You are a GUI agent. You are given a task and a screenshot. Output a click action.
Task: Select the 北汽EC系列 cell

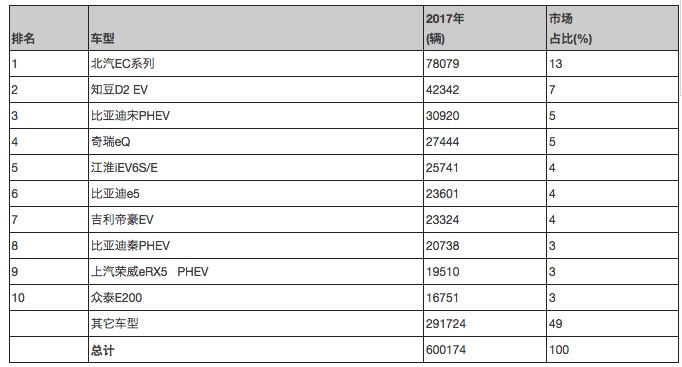[x=256, y=64]
